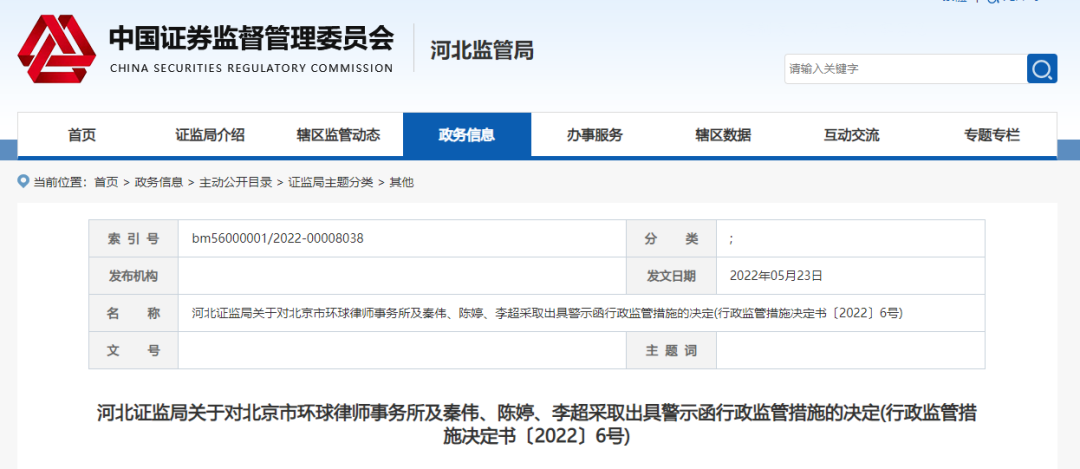
Task: Click the main article headline
Action: click(537, 425)
